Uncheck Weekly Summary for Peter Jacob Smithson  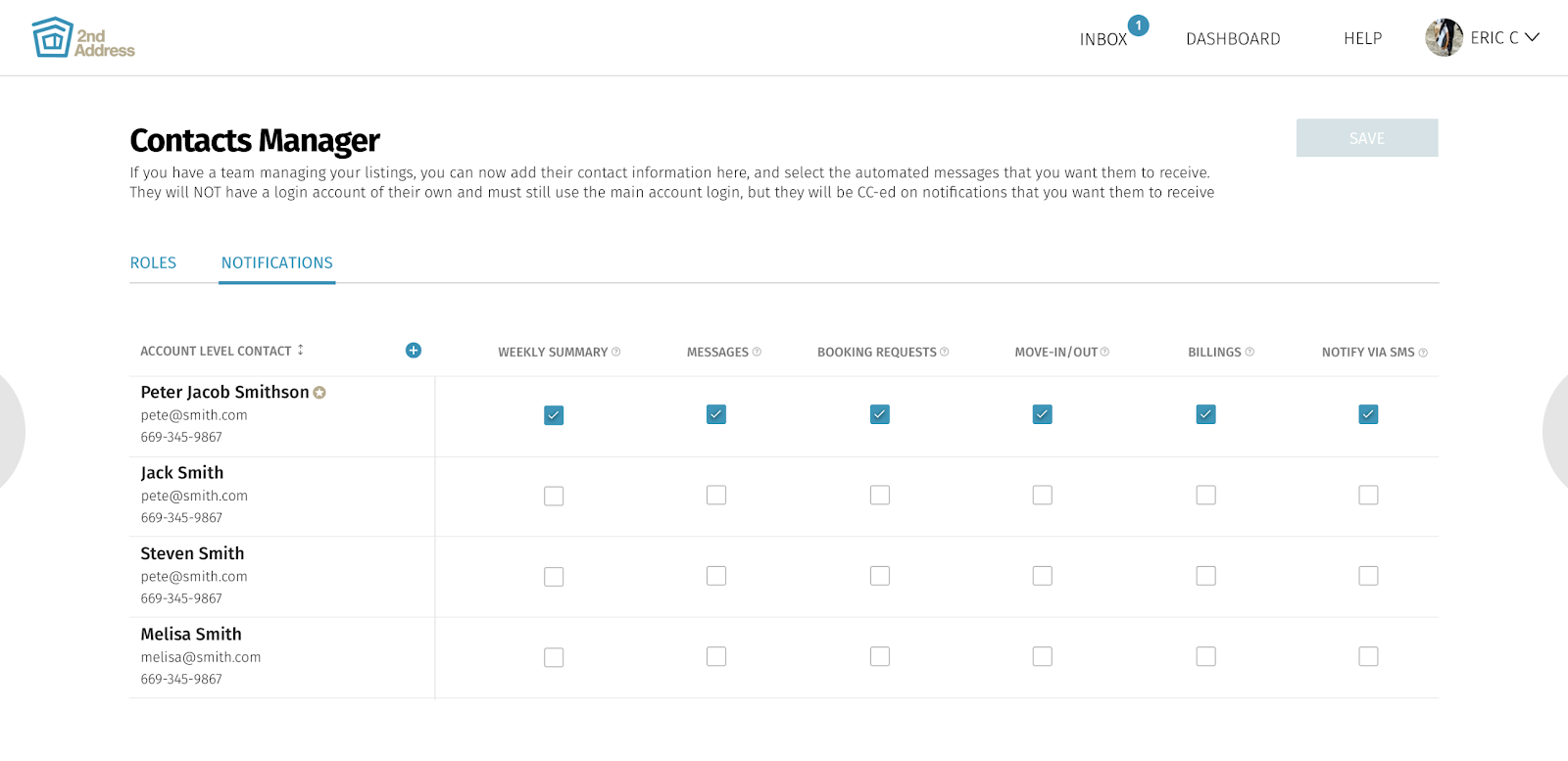pyautogui.click(x=554, y=415)
